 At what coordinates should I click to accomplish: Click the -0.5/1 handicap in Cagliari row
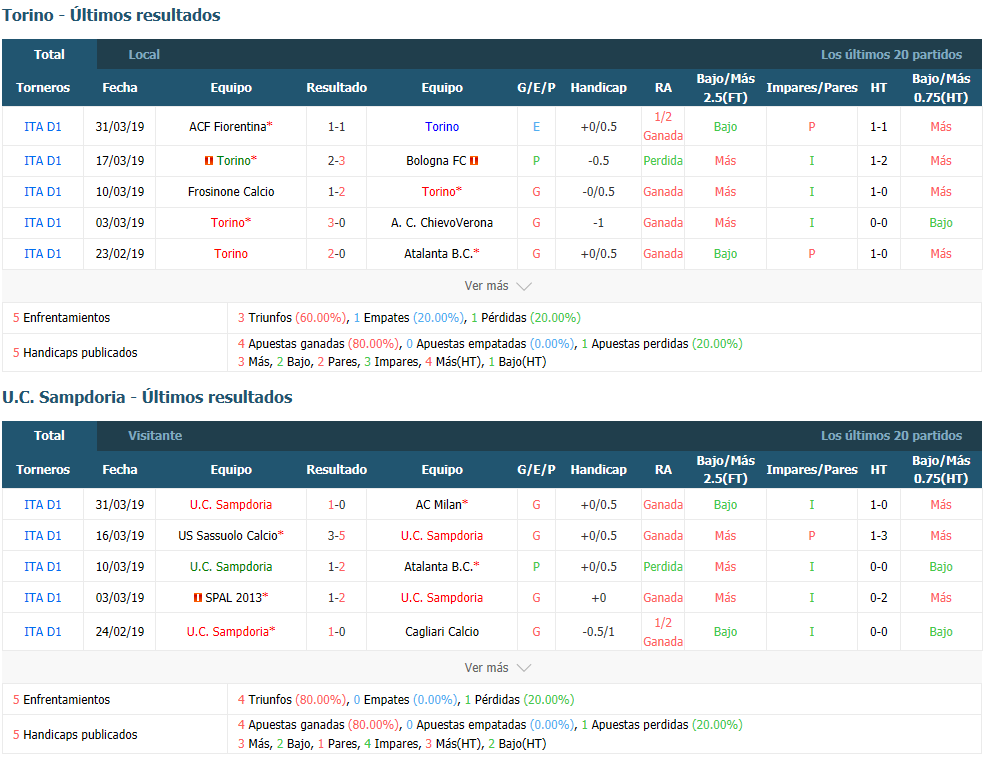599,632
